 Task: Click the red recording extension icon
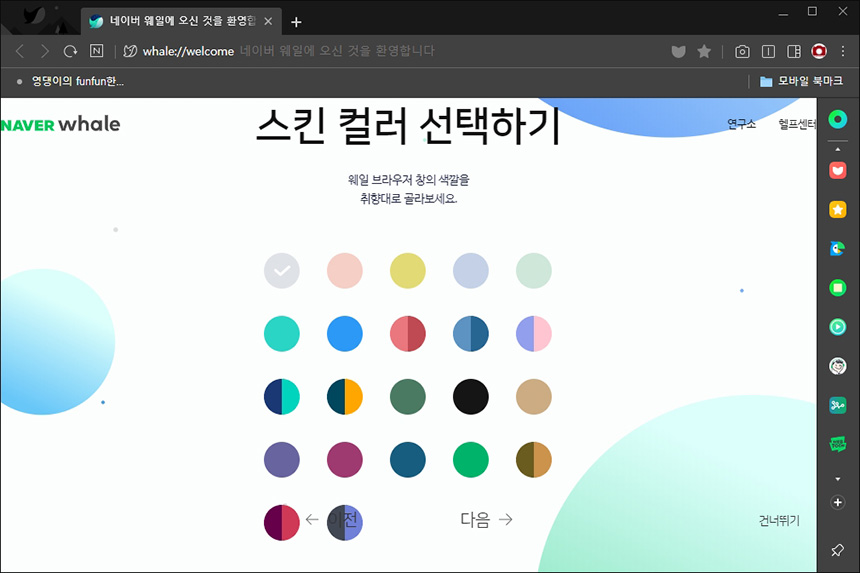[x=819, y=52]
